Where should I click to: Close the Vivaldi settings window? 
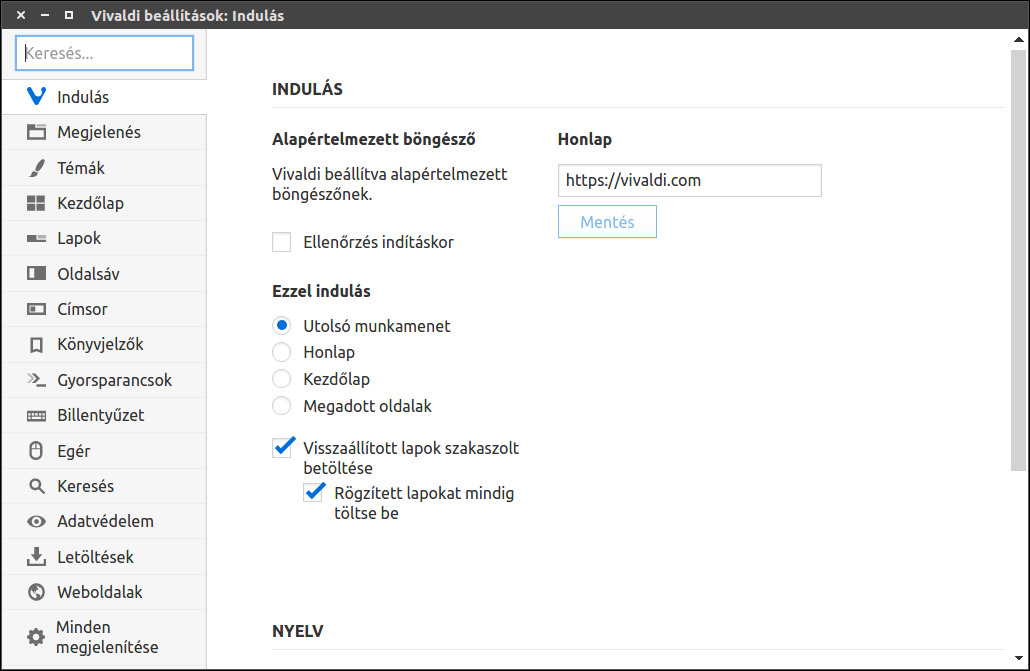[x=21, y=15]
